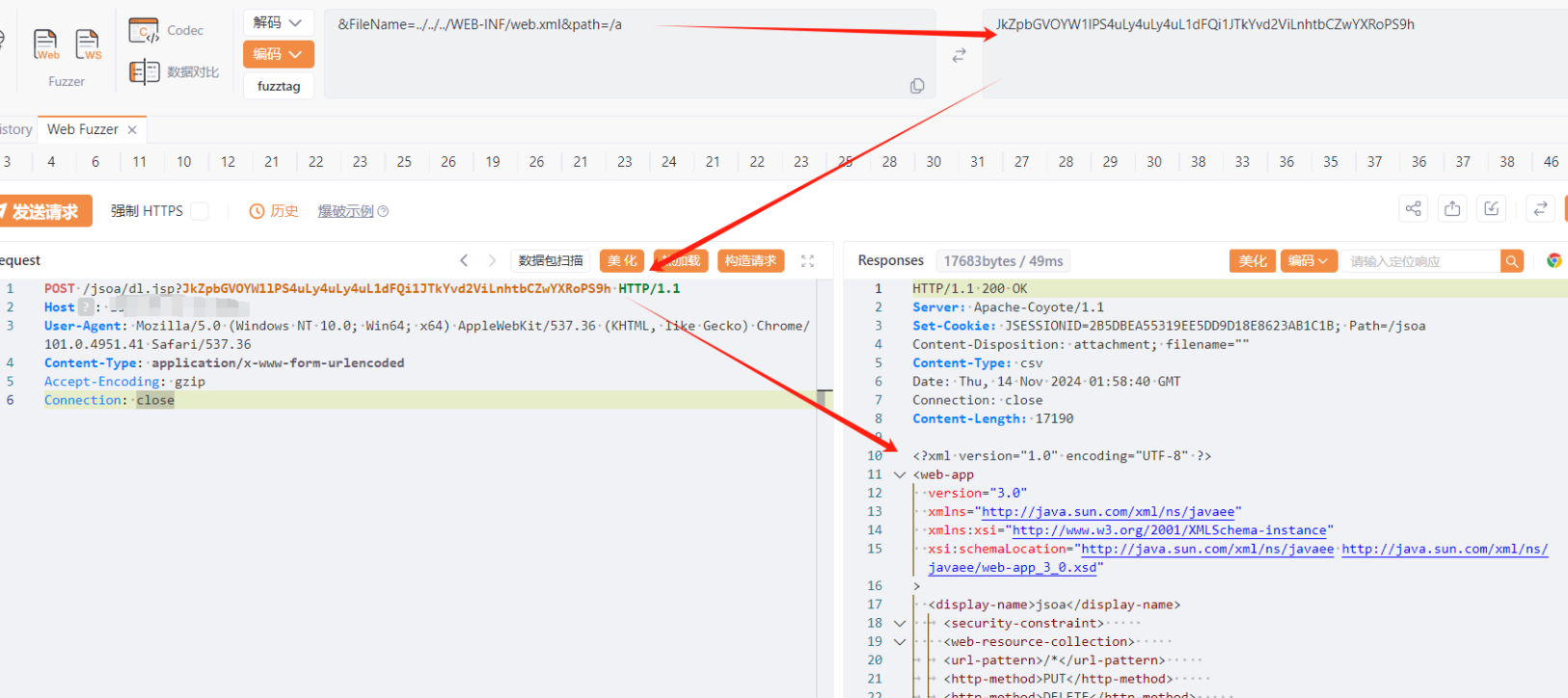Open the XMLSchema-instance link on line 14
Viewport: 1568px width, 698px height.
point(1169,530)
